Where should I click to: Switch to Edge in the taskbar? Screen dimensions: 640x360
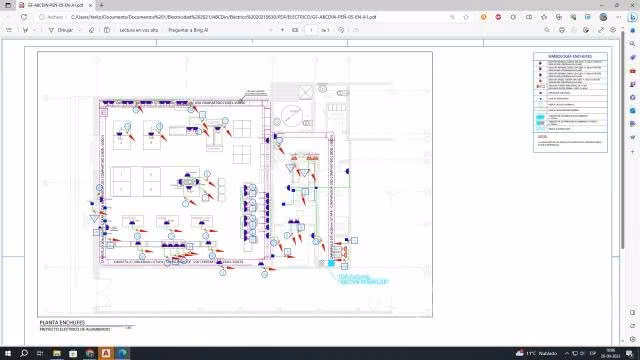(122, 353)
